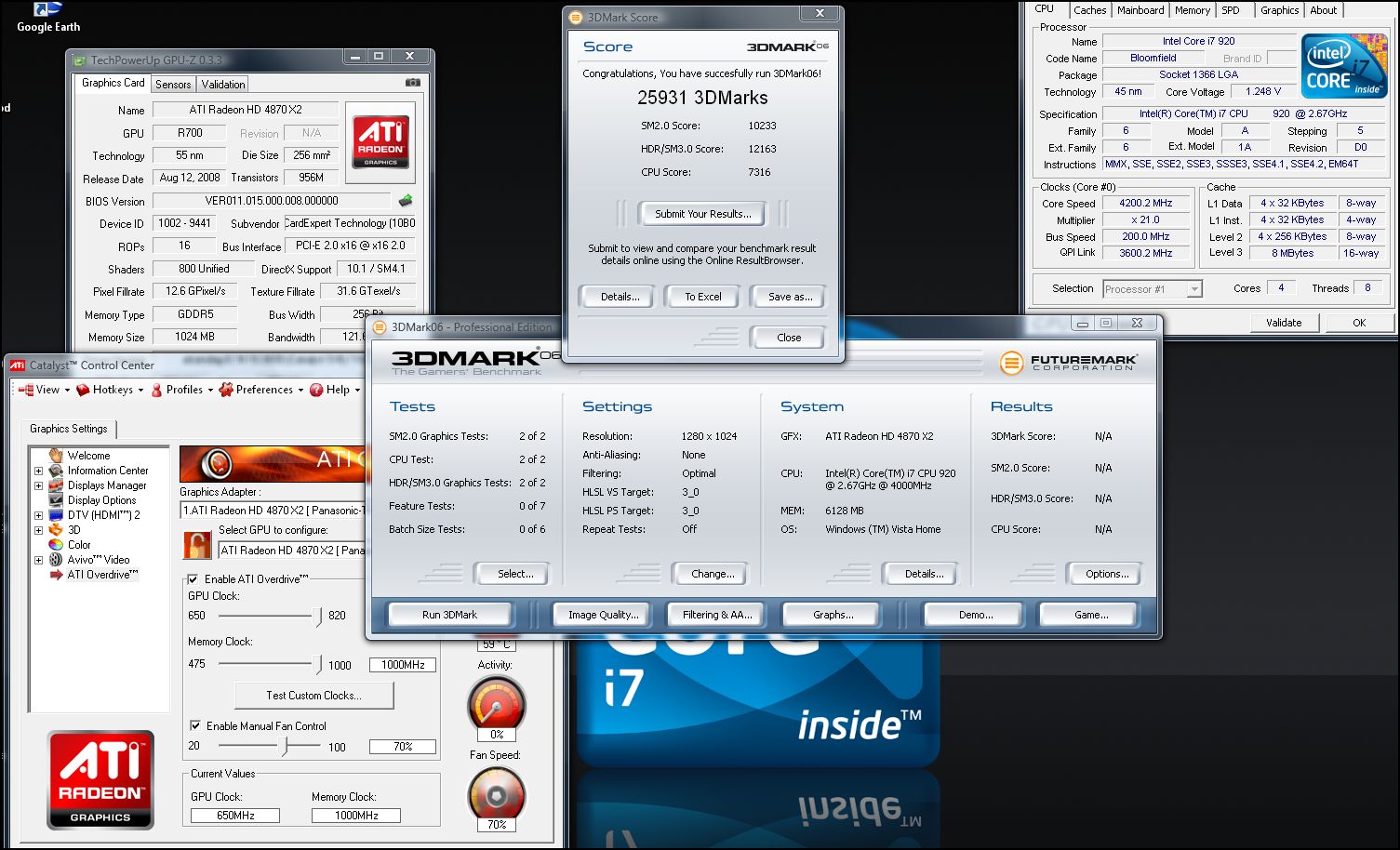Image resolution: width=1400 pixels, height=850 pixels.
Task: Click Submit Your Results button
Action: coord(702,214)
